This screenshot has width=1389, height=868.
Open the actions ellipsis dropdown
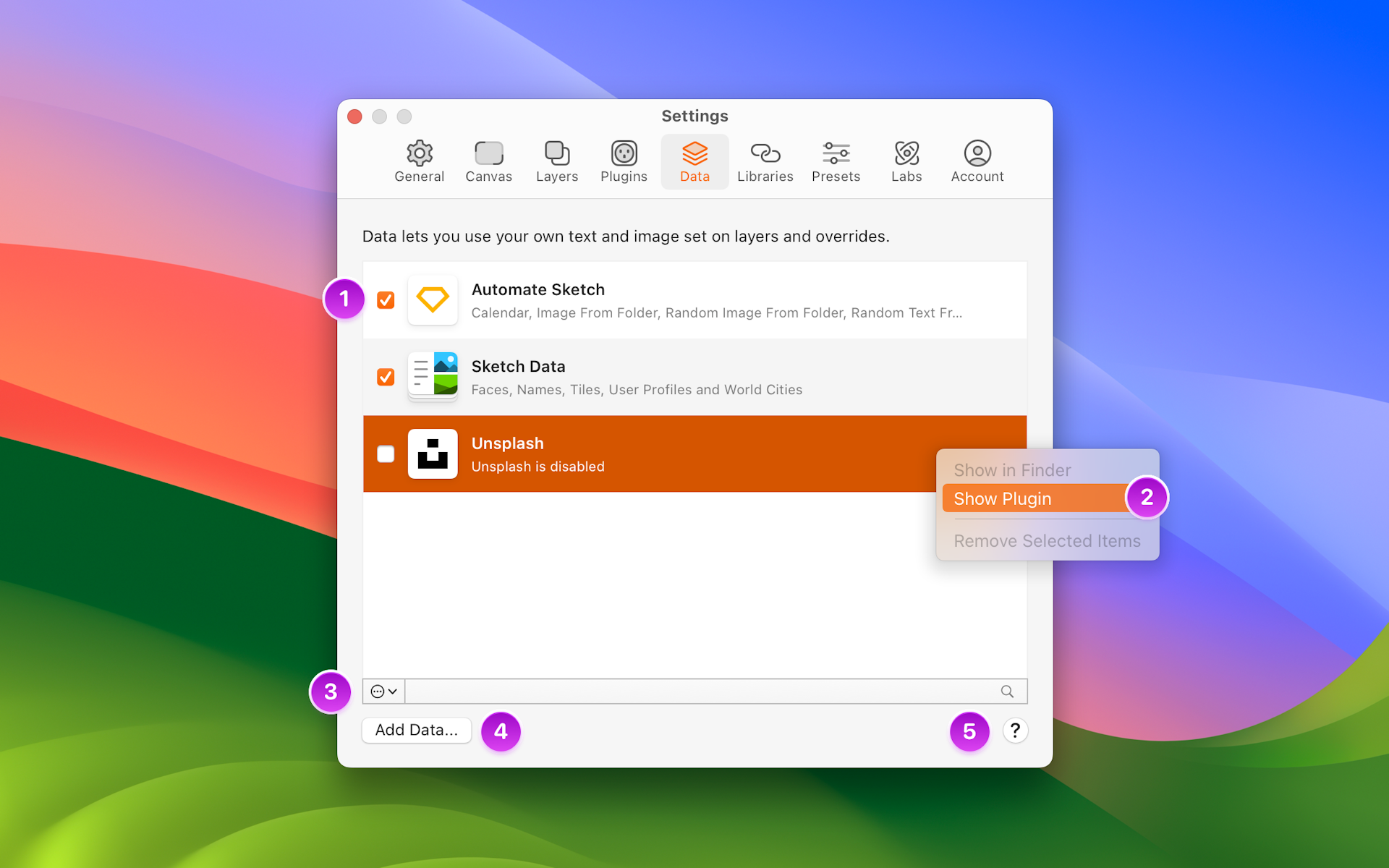pos(383,691)
